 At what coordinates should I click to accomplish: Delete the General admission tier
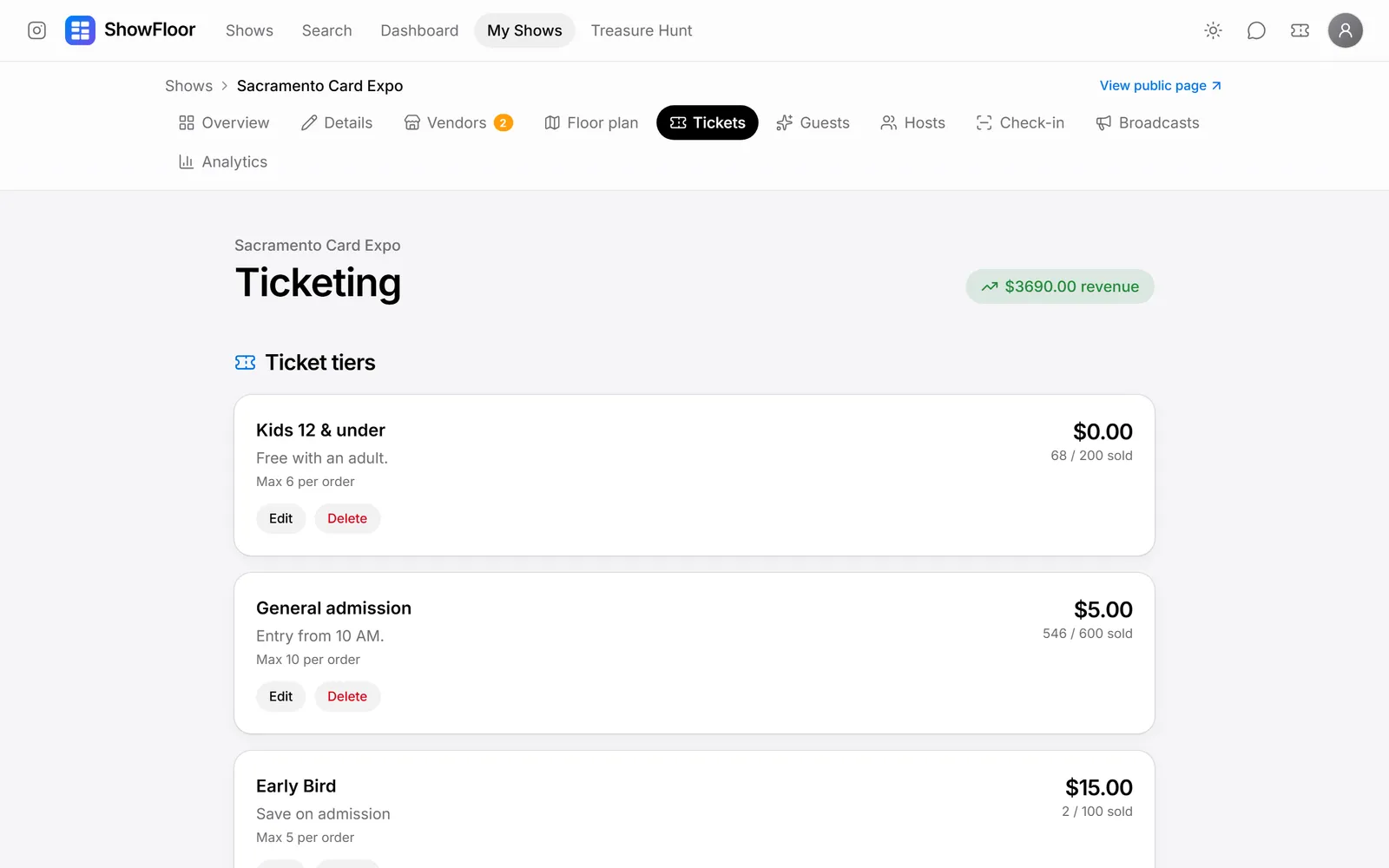point(347,696)
